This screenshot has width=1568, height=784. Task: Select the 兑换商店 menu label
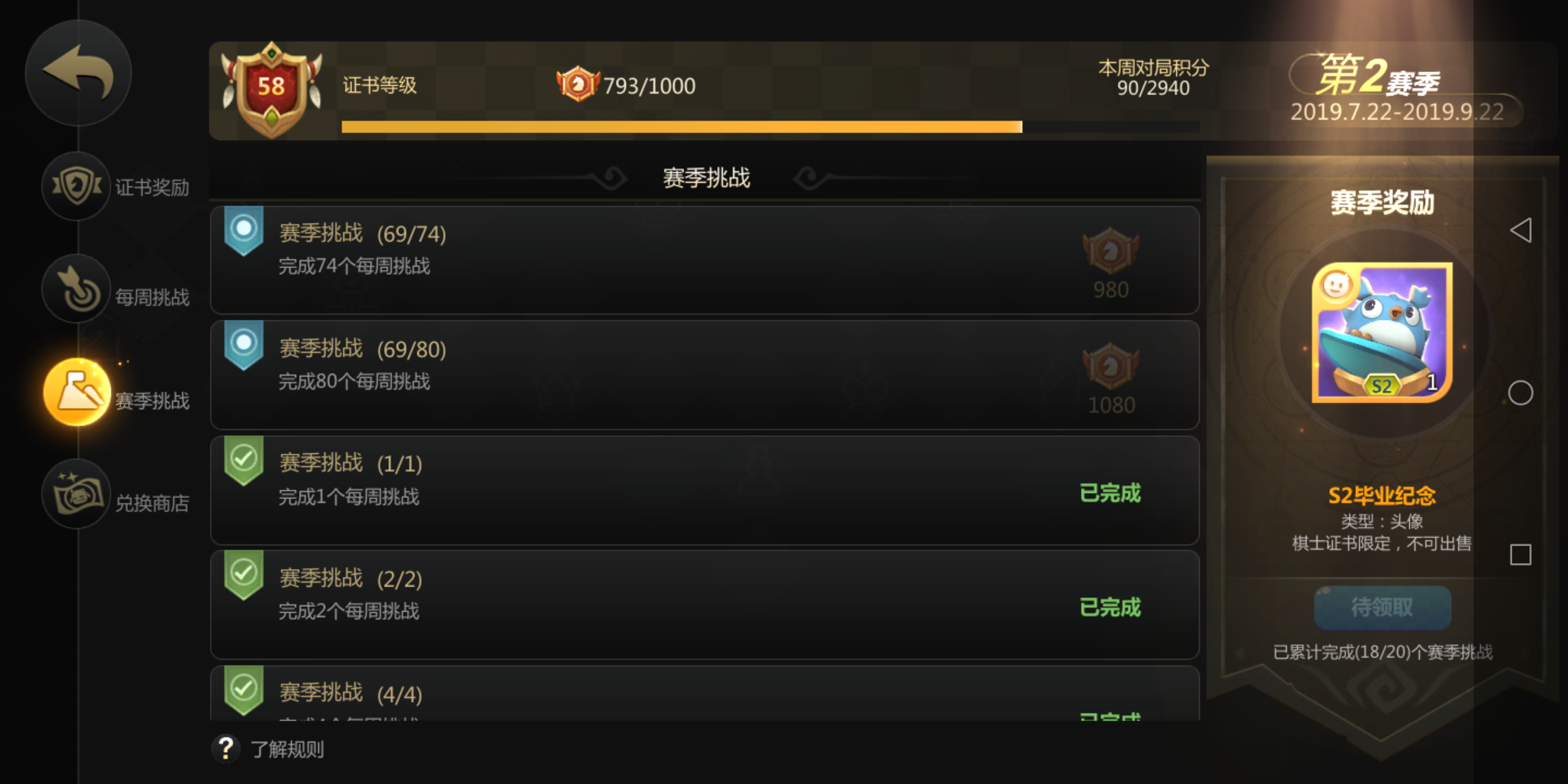coord(152,503)
